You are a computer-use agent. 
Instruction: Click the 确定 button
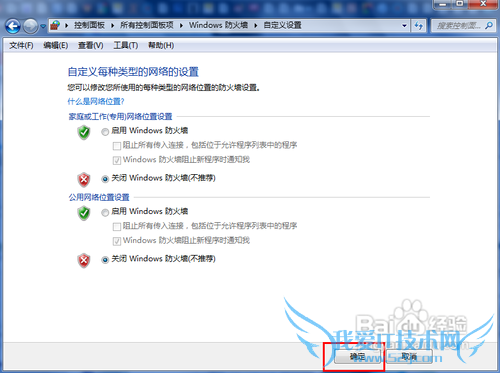pyautogui.click(x=357, y=357)
